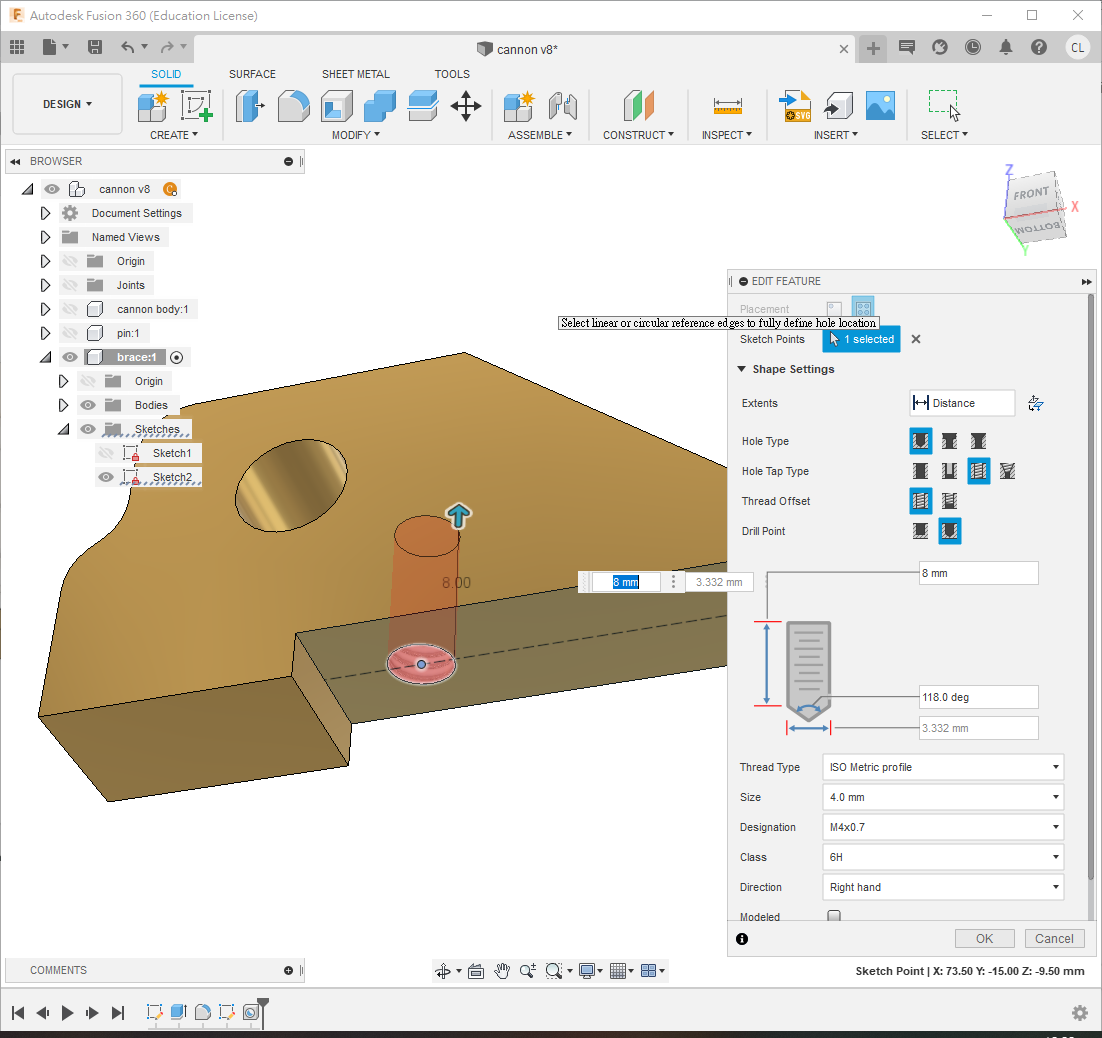Click the ViewCube FRONT face
1102x1038 pixels.
pos(1031,195)
